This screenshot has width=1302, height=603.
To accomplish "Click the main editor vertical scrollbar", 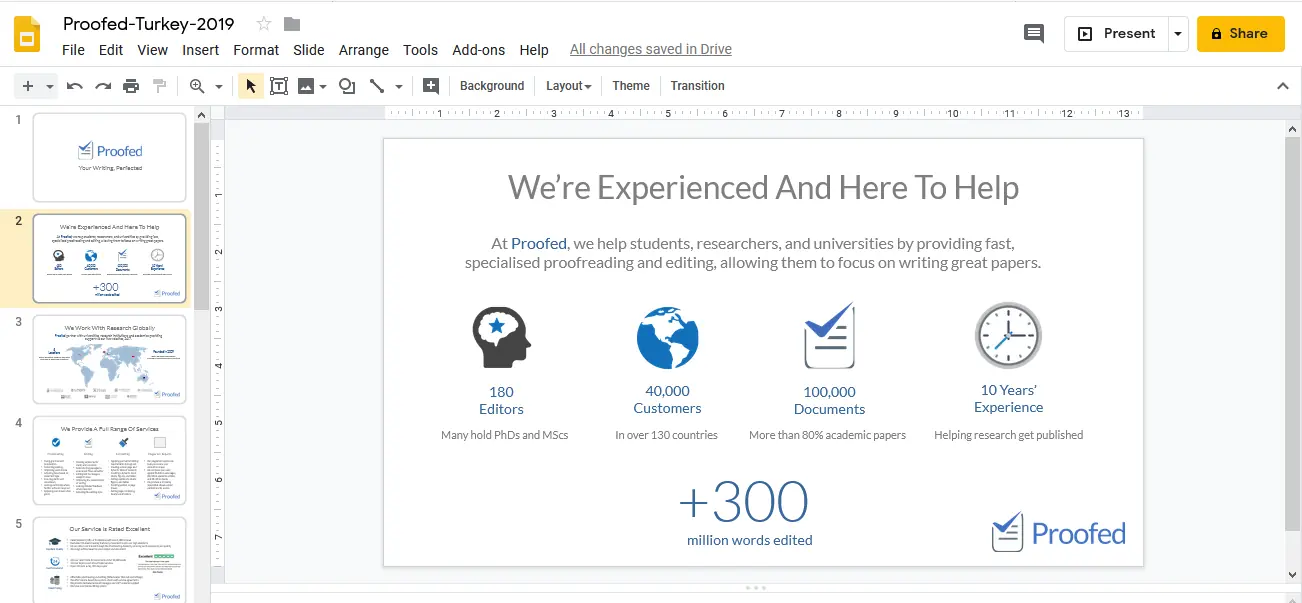I will pyautogui.click(x=1291, y=334).
